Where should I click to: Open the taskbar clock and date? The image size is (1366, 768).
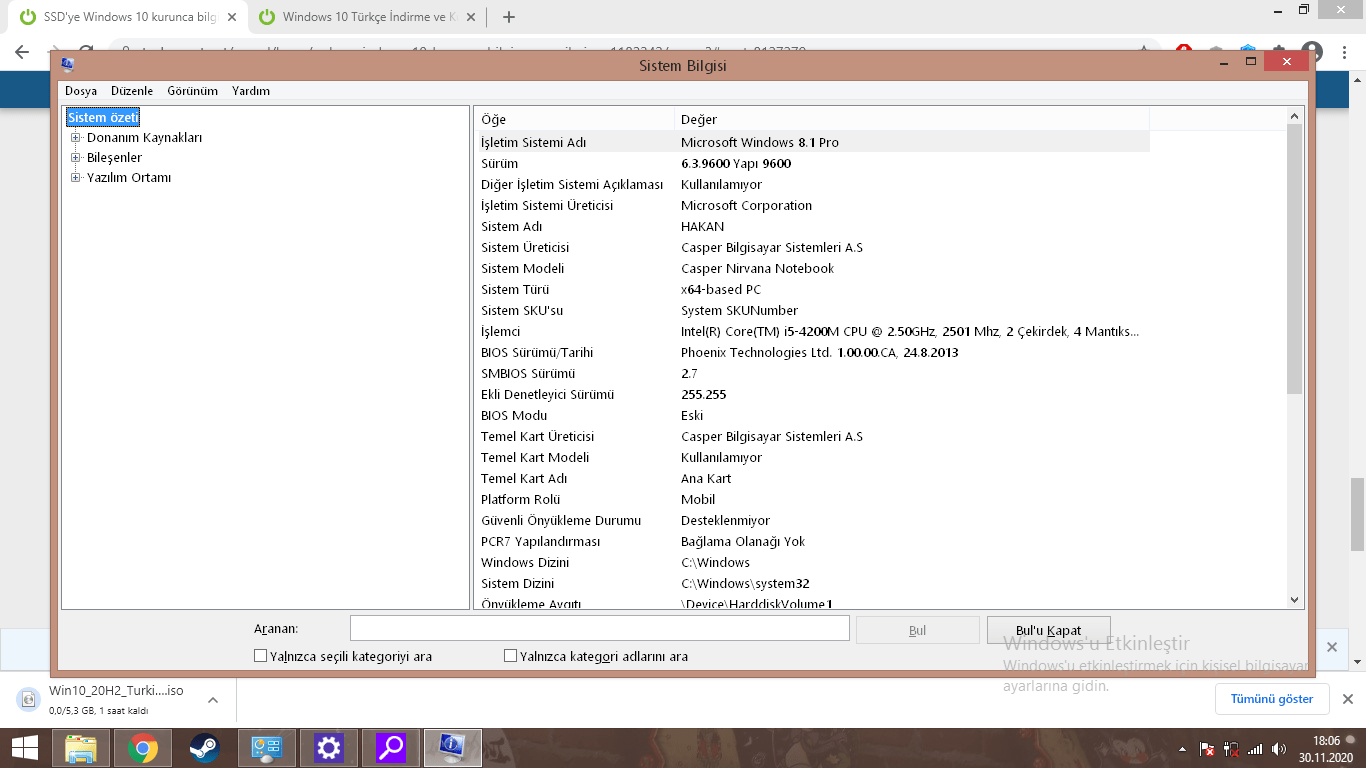tap(1326, 748)
